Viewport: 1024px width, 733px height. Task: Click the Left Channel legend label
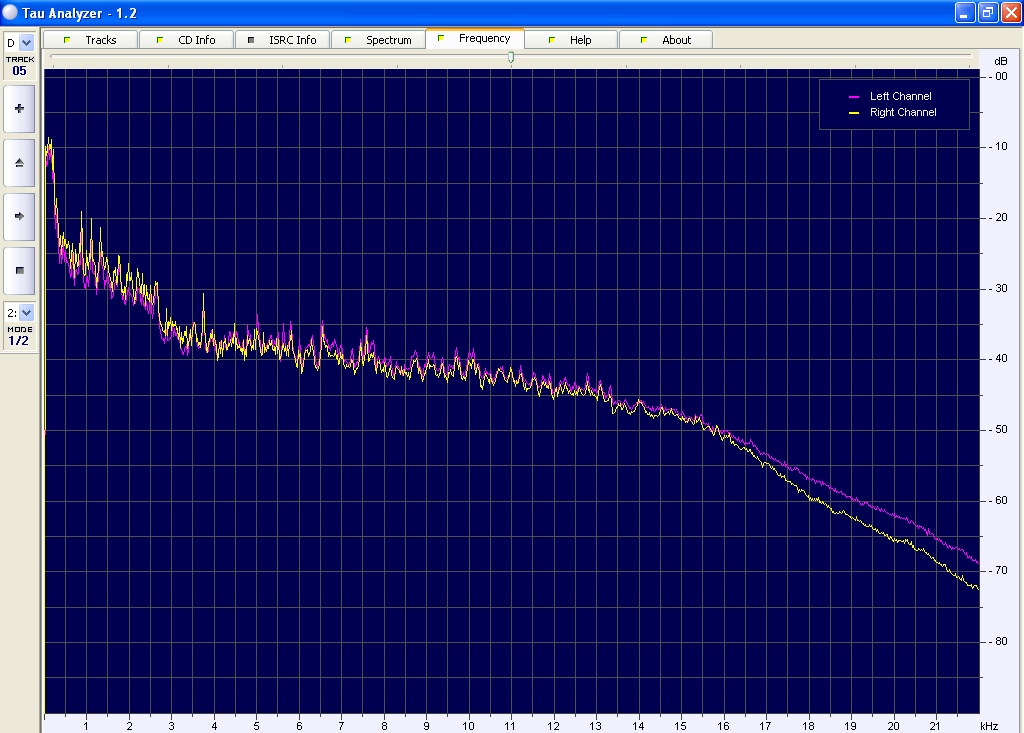tap(900, 97)
